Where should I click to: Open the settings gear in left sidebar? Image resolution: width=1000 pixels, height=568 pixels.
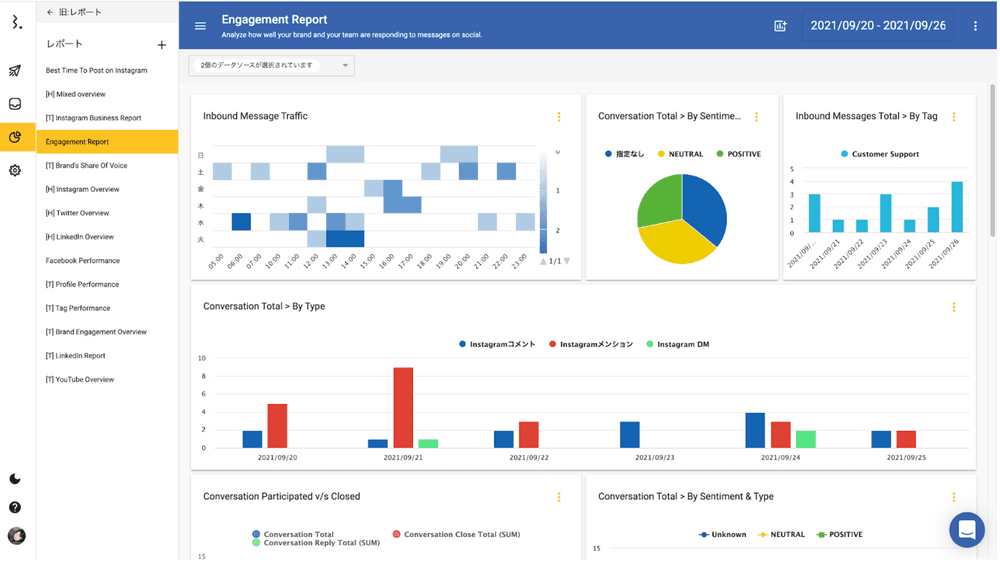(x=15, y=171)
